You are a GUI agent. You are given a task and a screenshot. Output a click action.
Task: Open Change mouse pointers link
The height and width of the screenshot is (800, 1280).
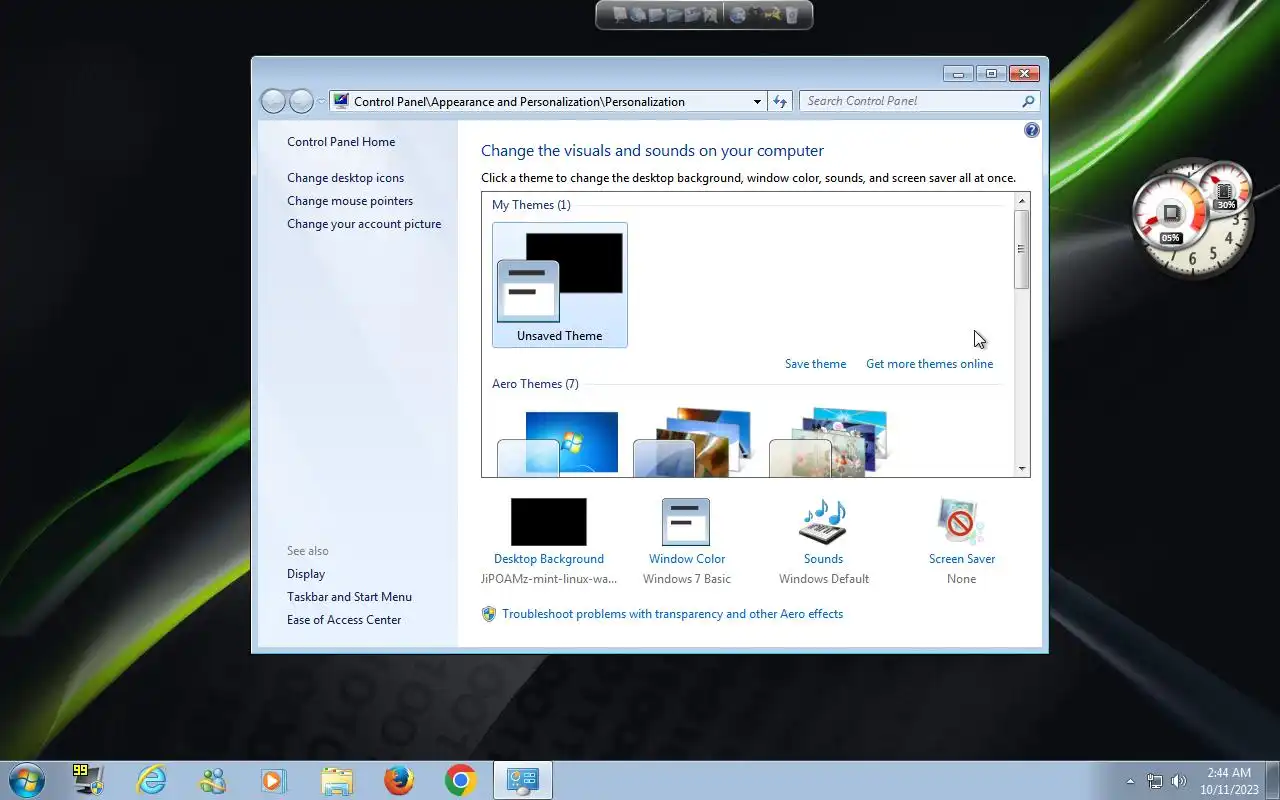[350, 201]
